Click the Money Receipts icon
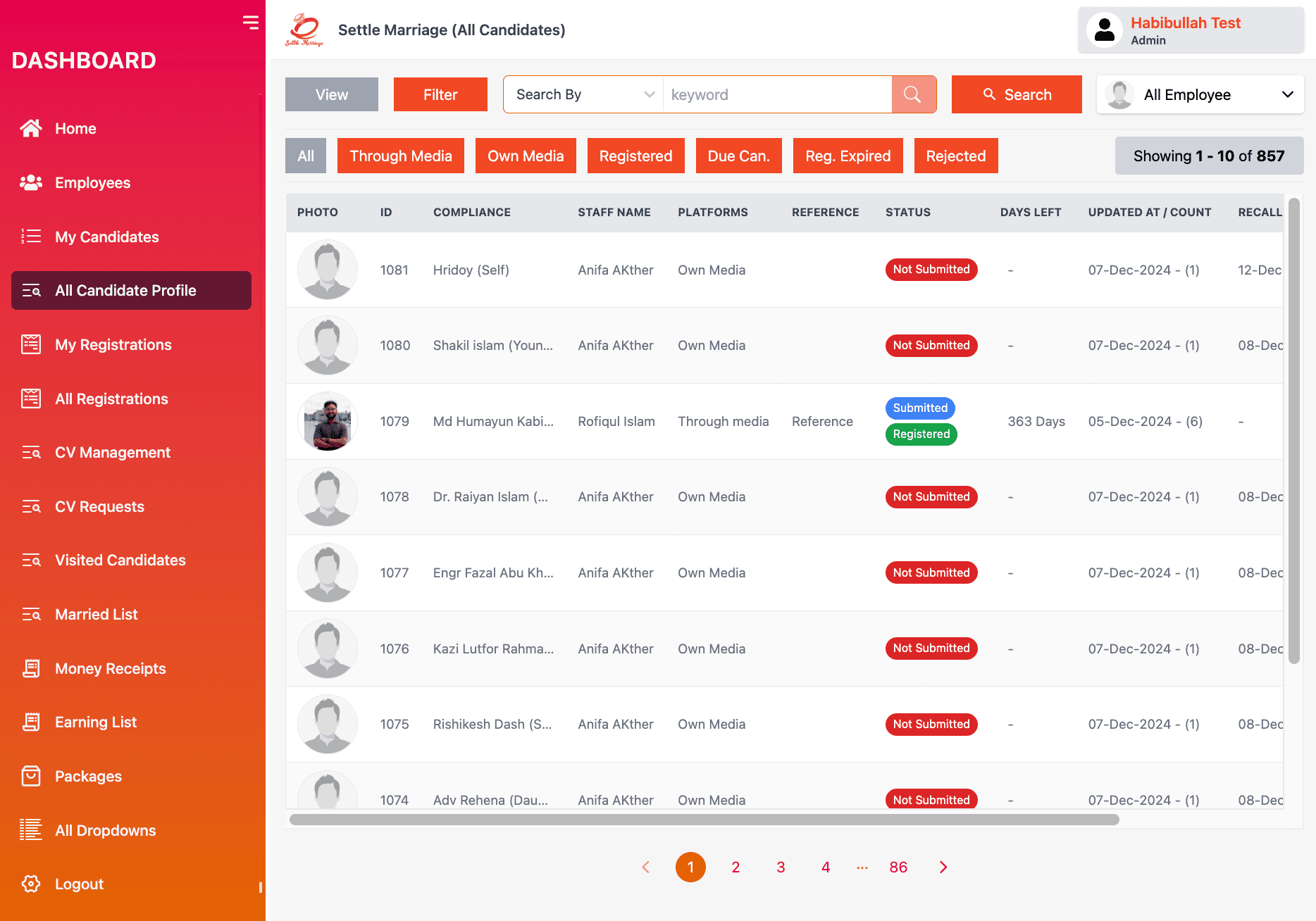 [31, 668]
